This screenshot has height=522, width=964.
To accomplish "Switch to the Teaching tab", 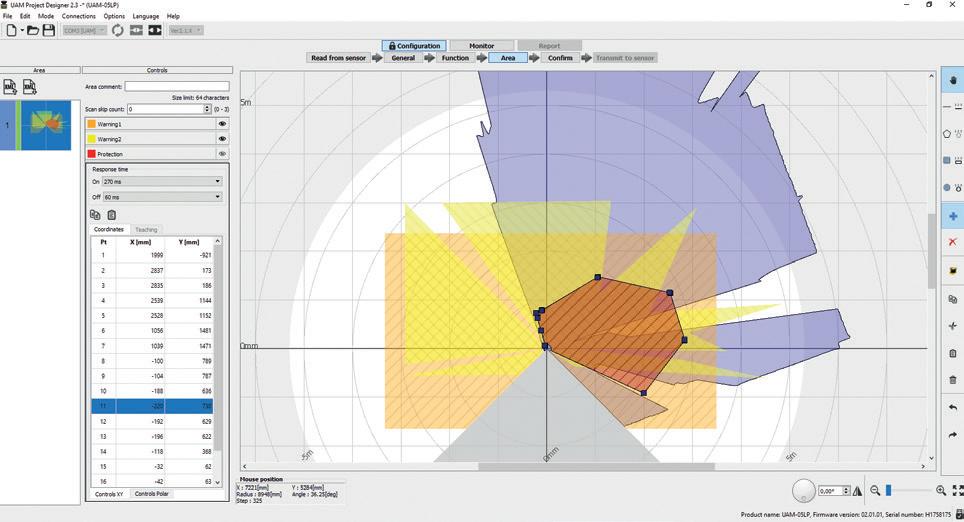I will click(146, 229).
